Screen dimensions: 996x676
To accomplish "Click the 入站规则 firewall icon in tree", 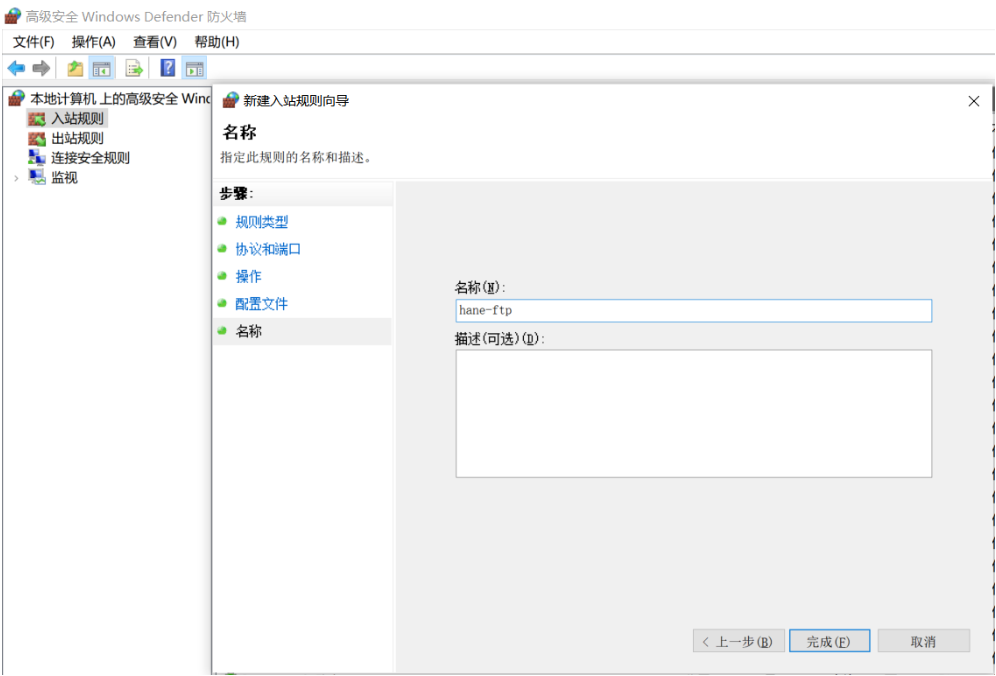I will (37, 119).
